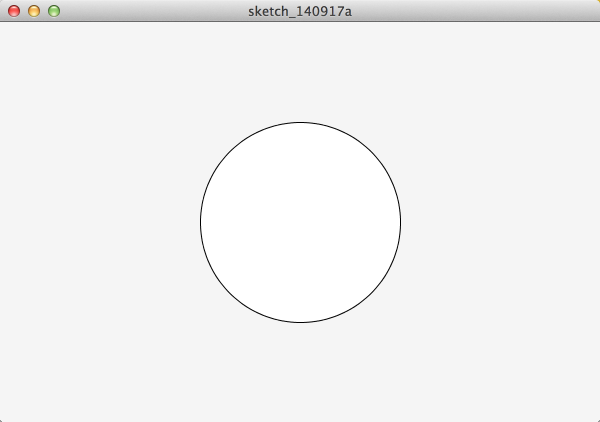600x422 pixels.
Task: Click the upper-left quadrant inside the circle
Action: (x=260, y=182)
